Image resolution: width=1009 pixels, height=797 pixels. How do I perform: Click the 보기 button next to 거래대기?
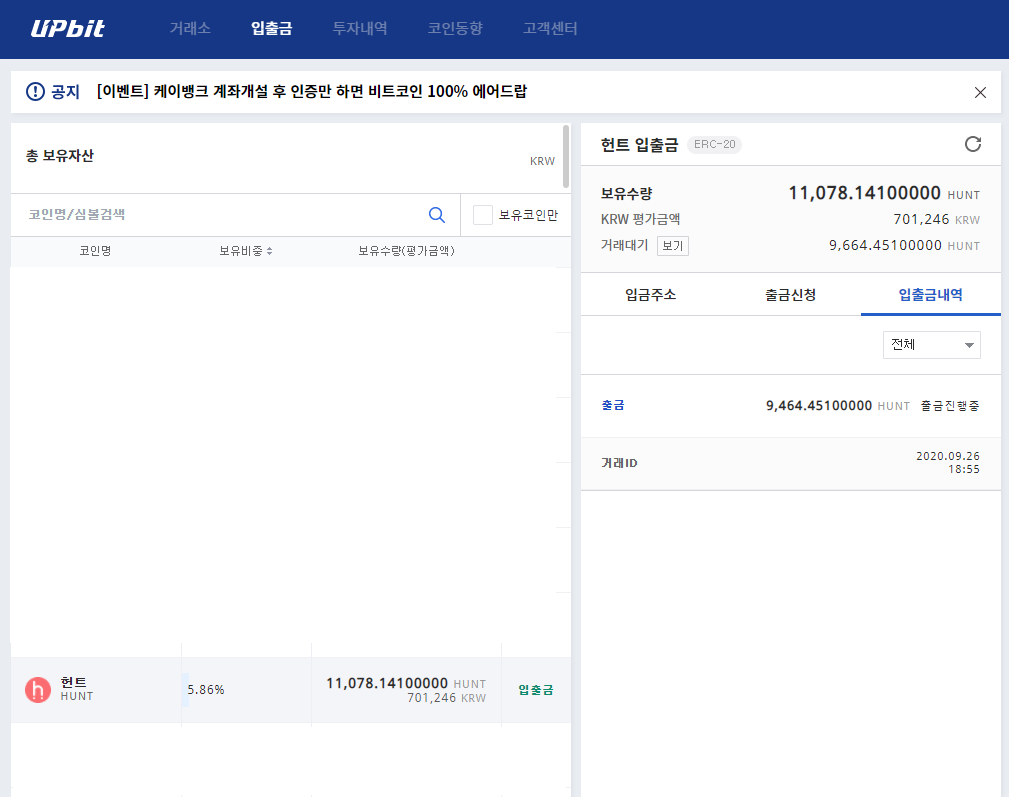click(672, 246)
